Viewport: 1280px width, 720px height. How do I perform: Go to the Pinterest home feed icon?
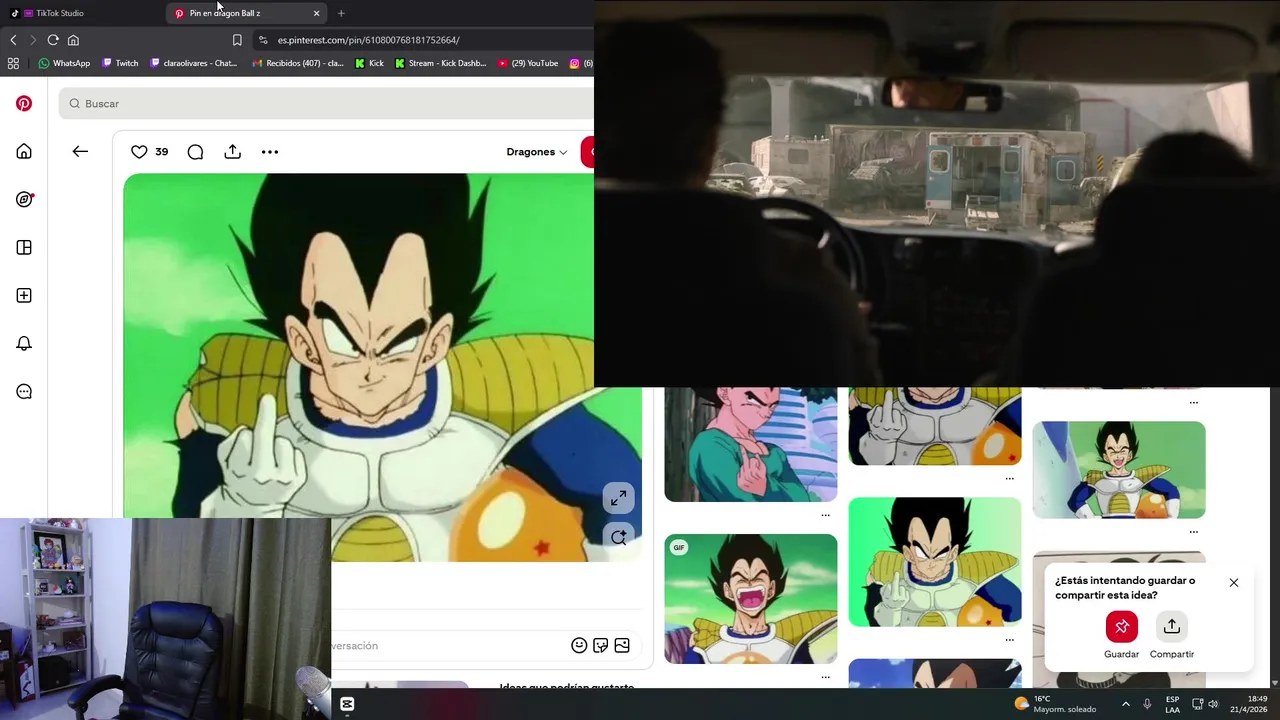pos(24,151)
